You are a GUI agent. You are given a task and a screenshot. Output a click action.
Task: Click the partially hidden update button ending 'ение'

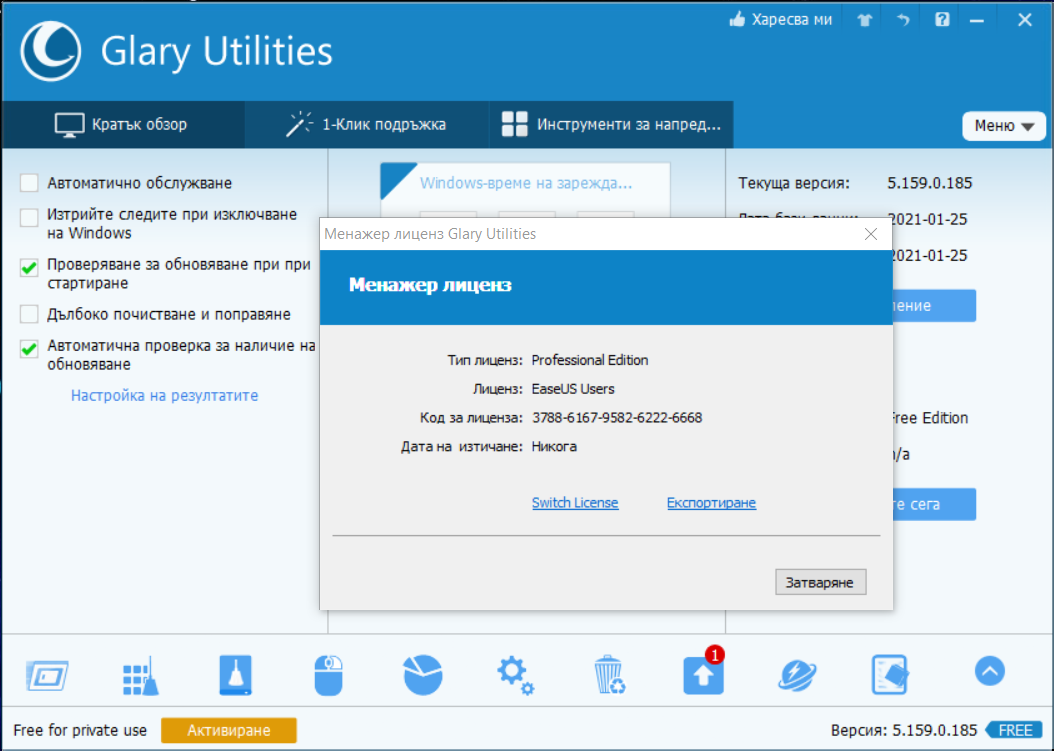tap(934, 306)
